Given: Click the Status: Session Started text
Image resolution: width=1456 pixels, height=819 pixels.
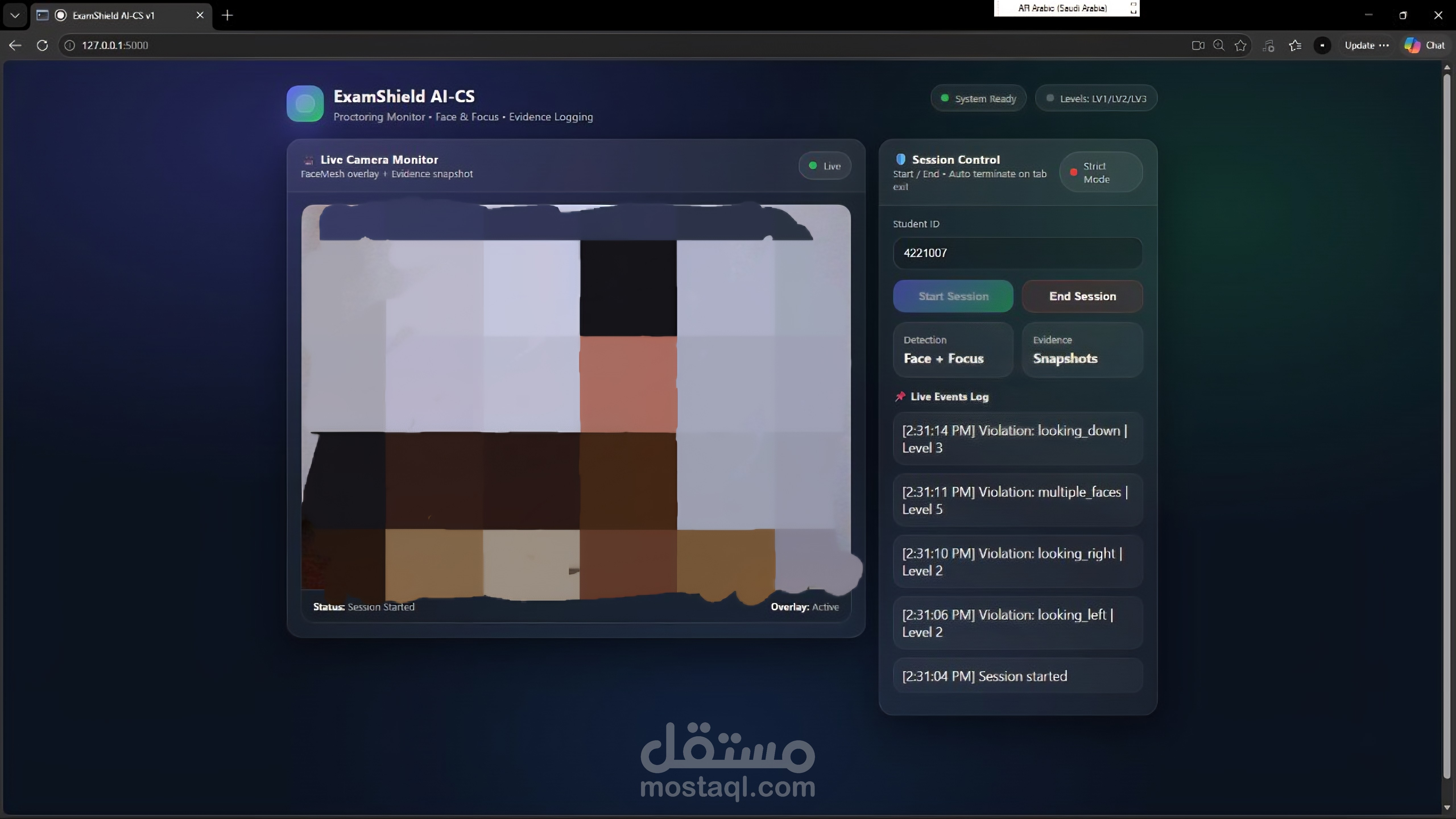Looking at the screenshot, I should coord(363,607).
